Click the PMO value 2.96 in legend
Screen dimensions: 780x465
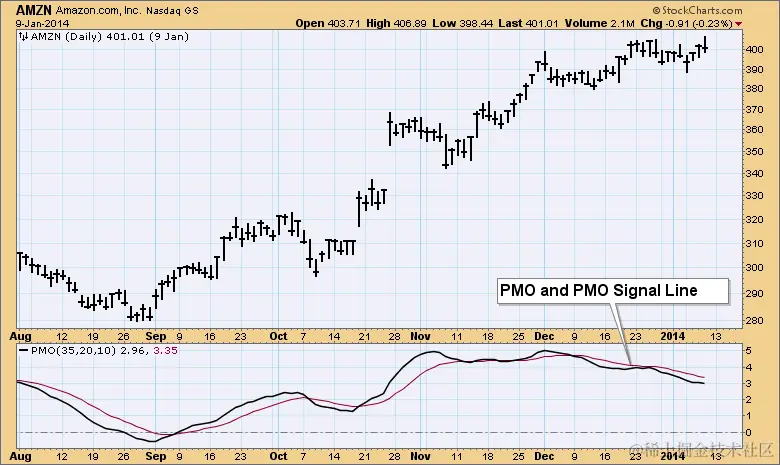click(133, 351)
